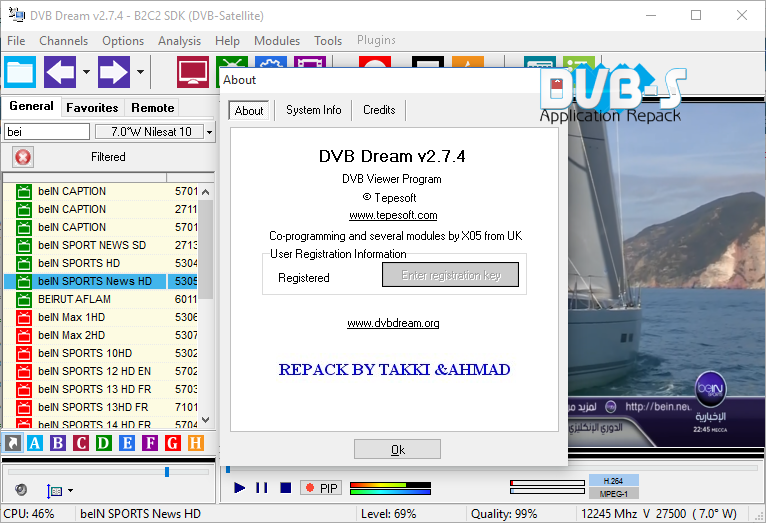This screenshot has height=523, width=766.
Task: Open the Help menu
Action: [x=227, y=41]
